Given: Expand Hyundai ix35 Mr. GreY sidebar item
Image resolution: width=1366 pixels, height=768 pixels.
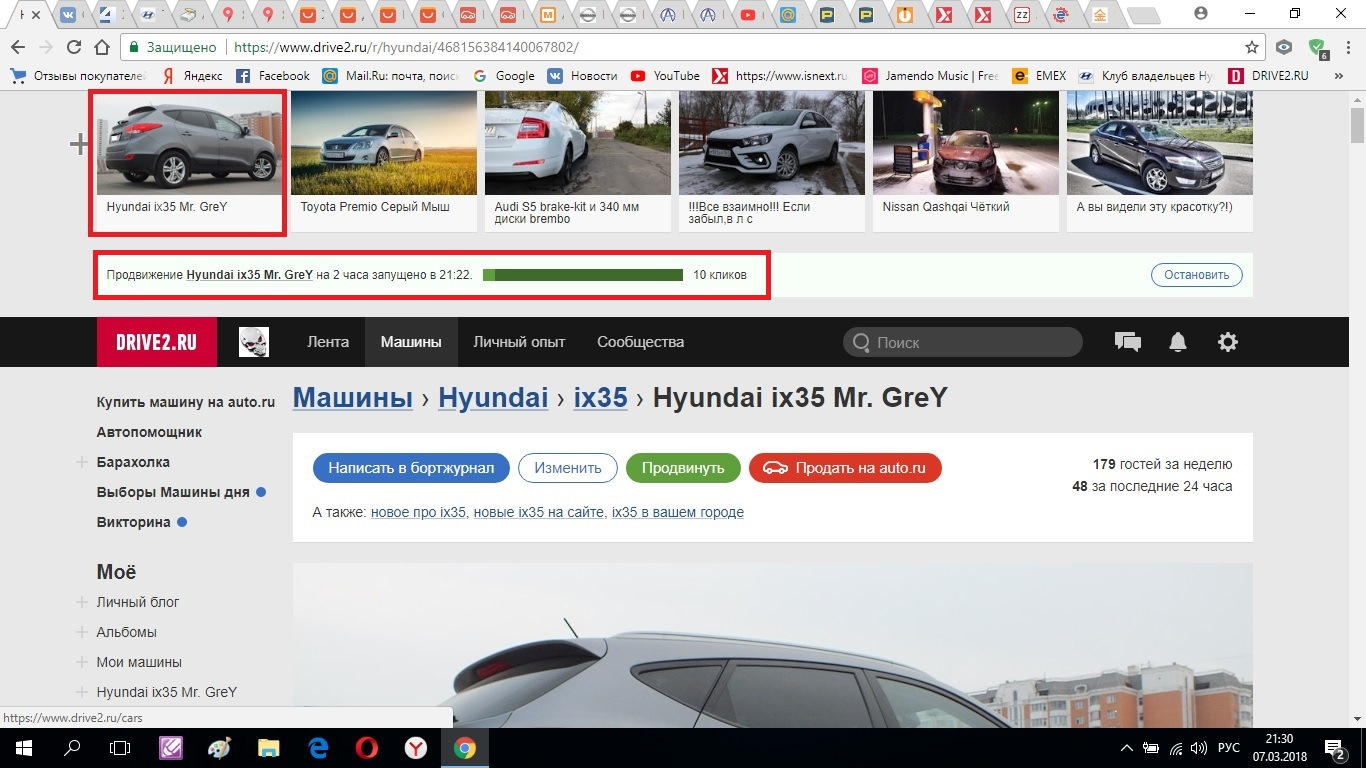Looking at the screenshot, I should 82,692.
